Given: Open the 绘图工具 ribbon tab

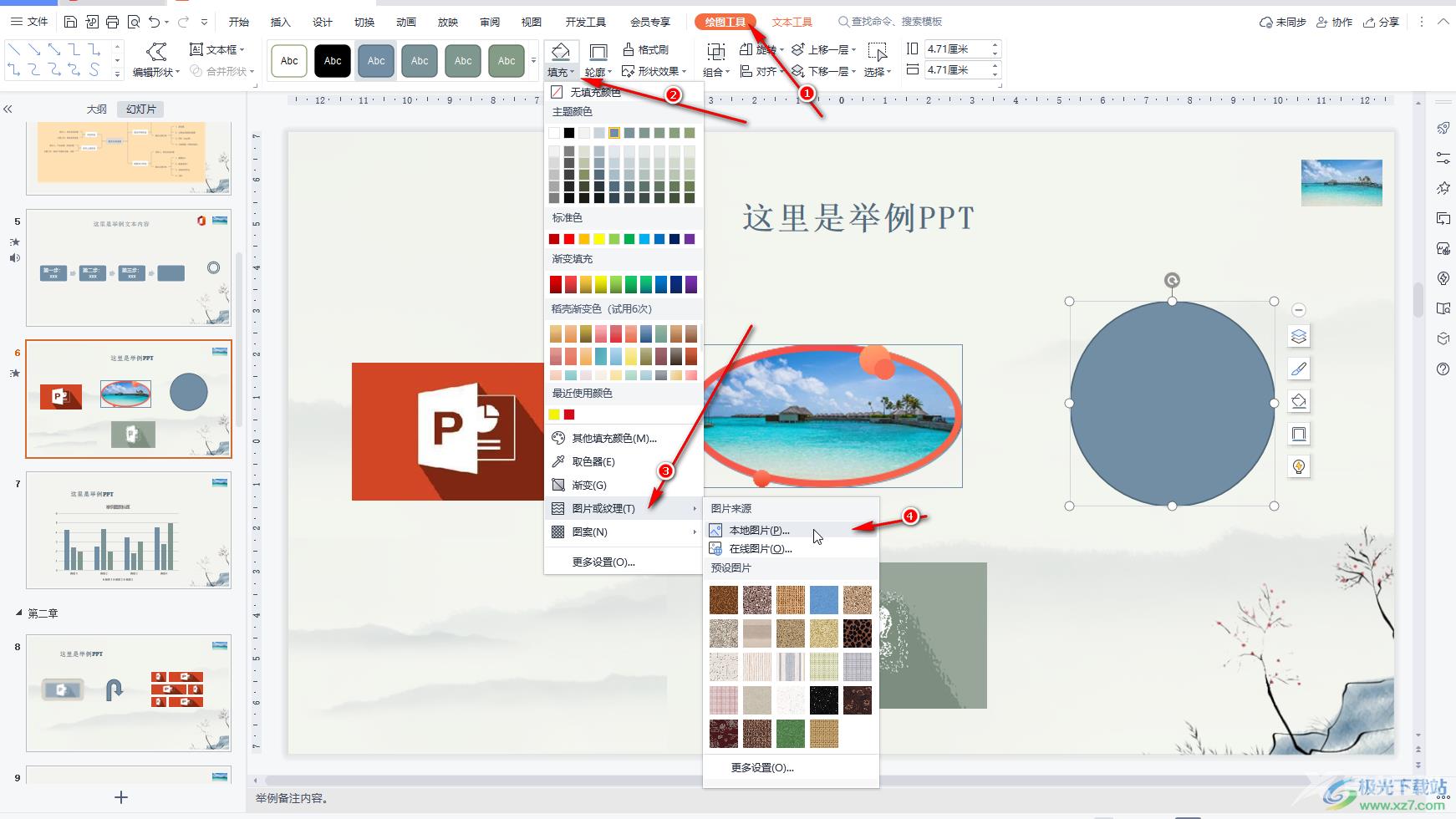Looking at the screenshot, I should 725,22.
